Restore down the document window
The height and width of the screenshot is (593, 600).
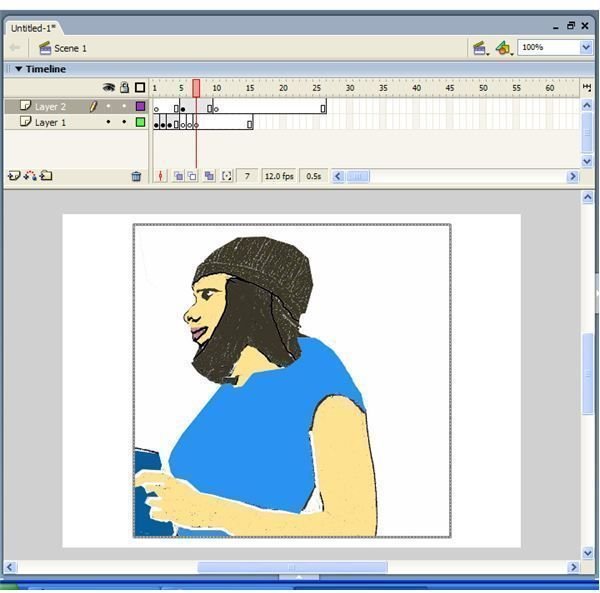pyautogui.click(x=571, y=26)
